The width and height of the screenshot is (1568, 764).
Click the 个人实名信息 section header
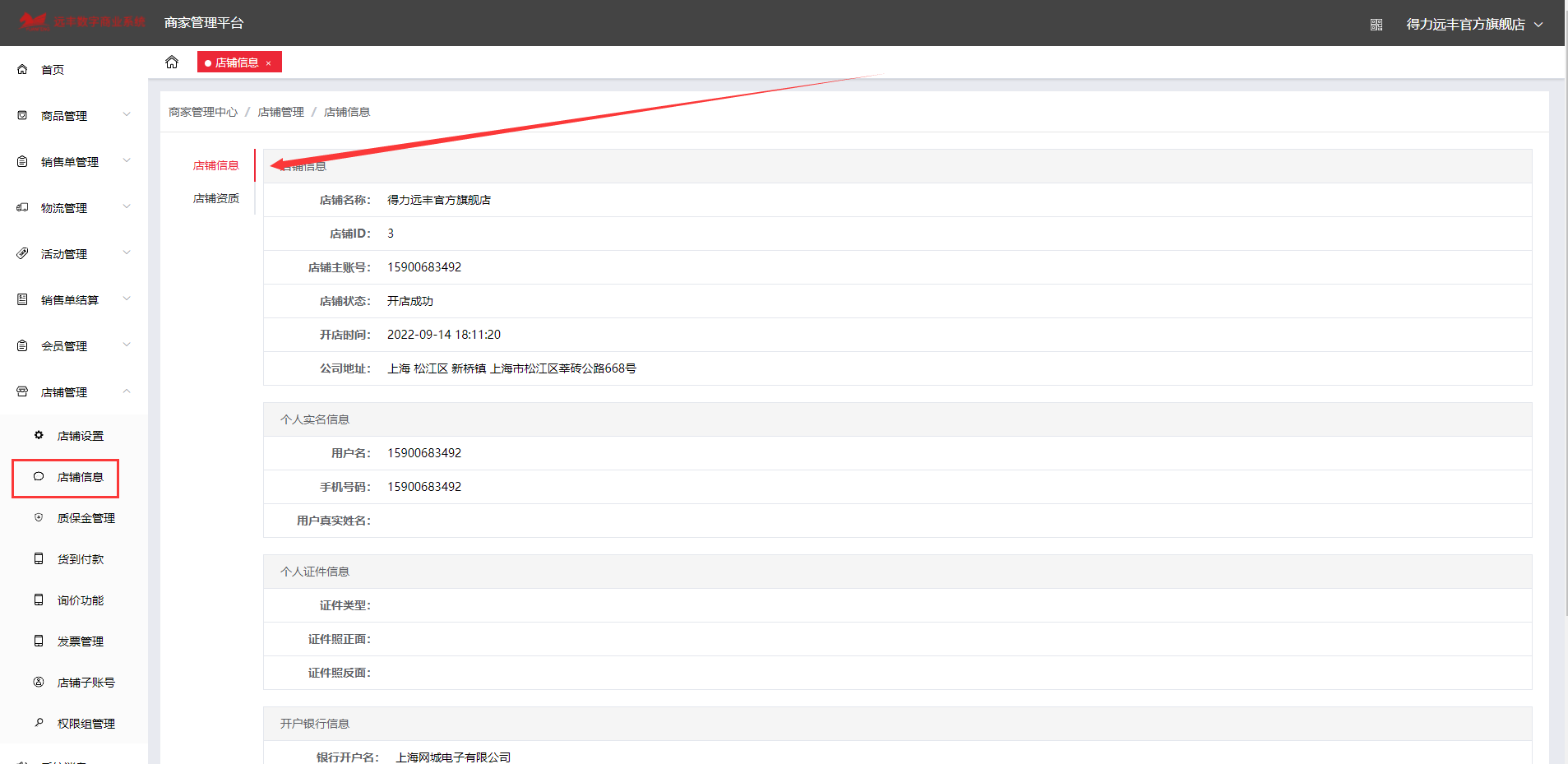[897, 419]
